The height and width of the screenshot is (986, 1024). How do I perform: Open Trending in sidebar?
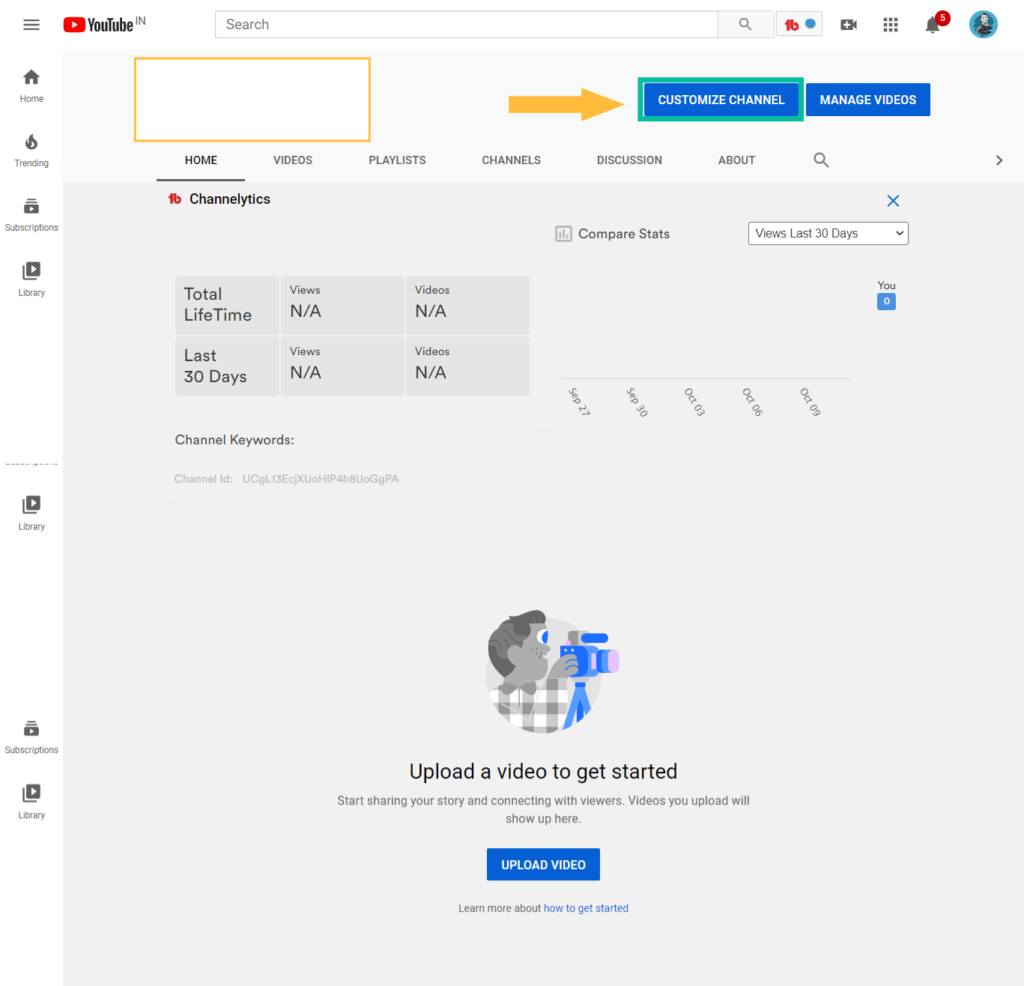pos(31,150)
